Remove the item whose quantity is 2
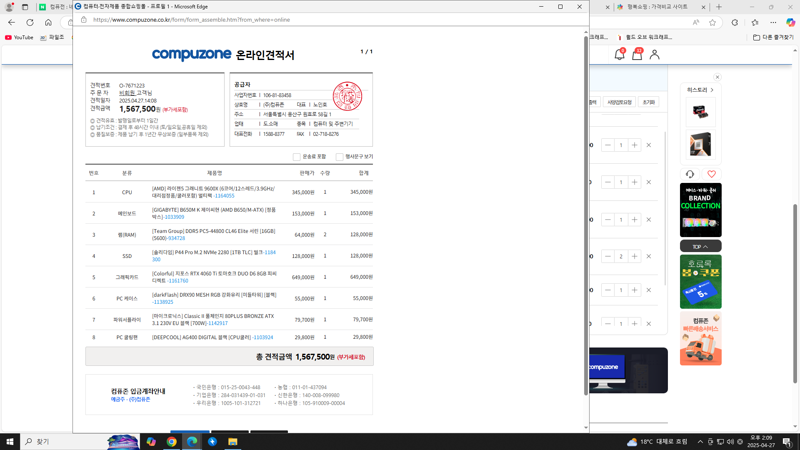Image resolution: width=800 pixels, height=450 pixels. pos(648,256)
